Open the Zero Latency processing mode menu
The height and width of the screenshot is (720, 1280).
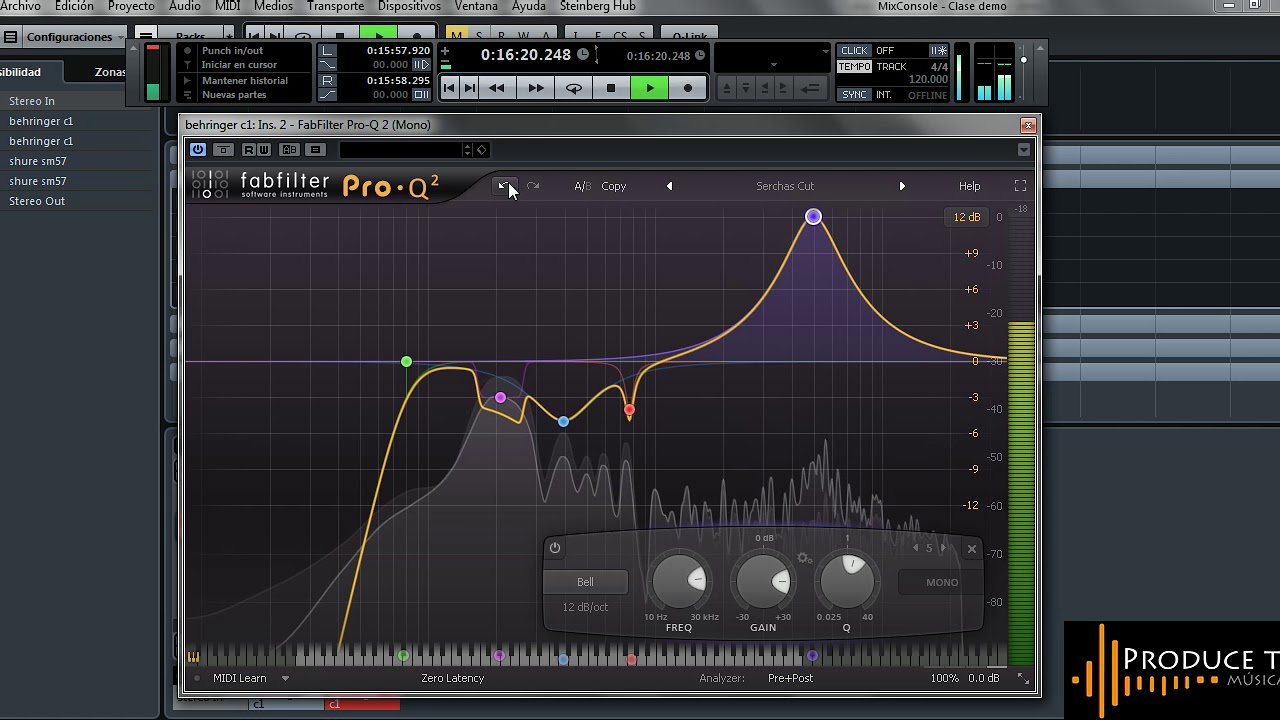click(x=452, y=678)
